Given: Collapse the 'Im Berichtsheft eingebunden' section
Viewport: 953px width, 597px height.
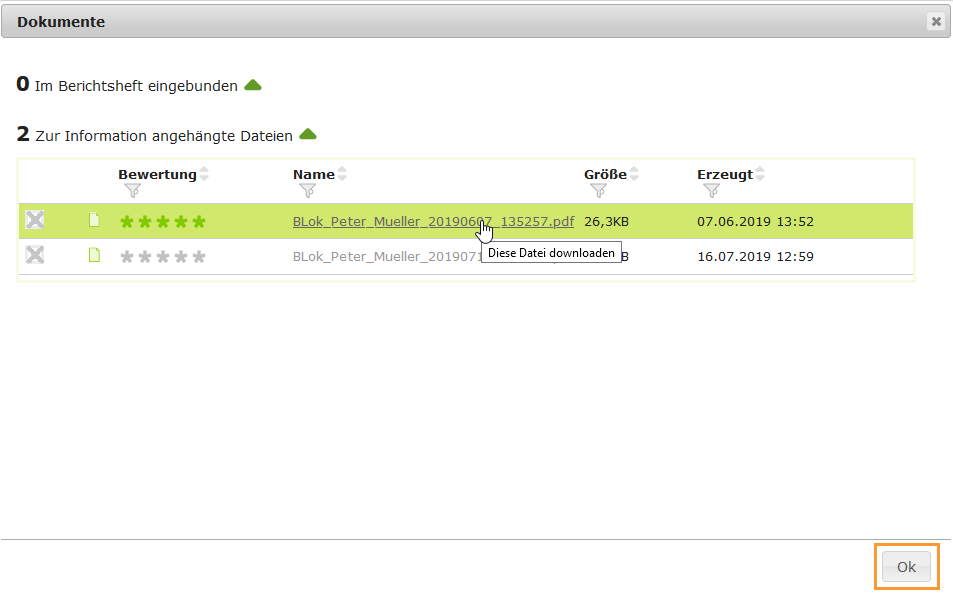Looking at the screenshot, I should pyautogui.click(x=253, y=86).
